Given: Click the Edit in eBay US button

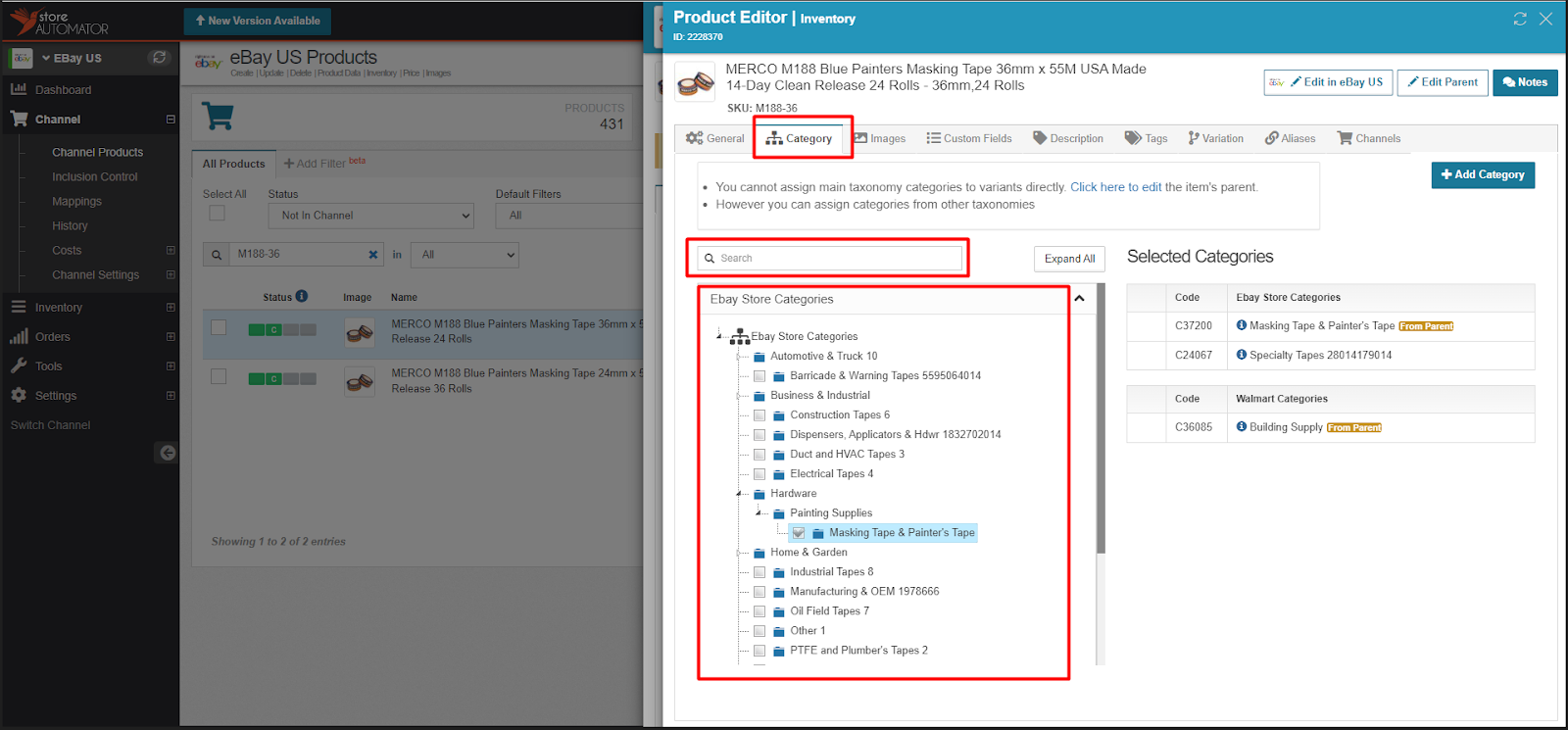Looking at the screenshot, I should (1328, 82).
